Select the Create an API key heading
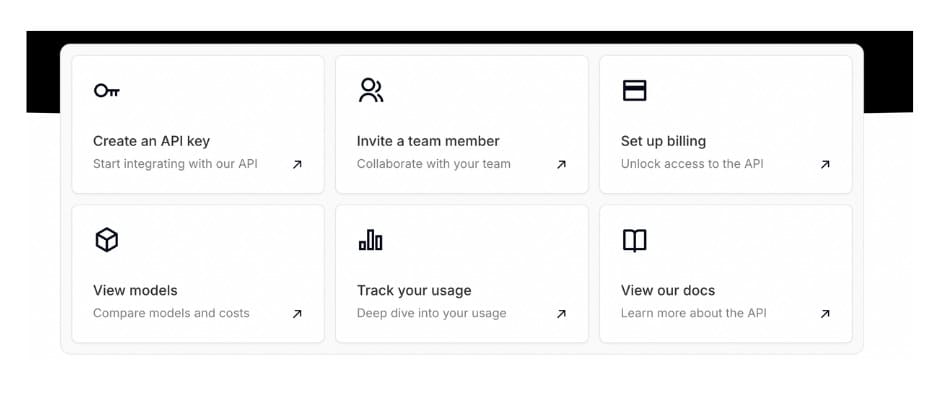Viewport: 940px width, 400px height. click(x=151, y=142)
